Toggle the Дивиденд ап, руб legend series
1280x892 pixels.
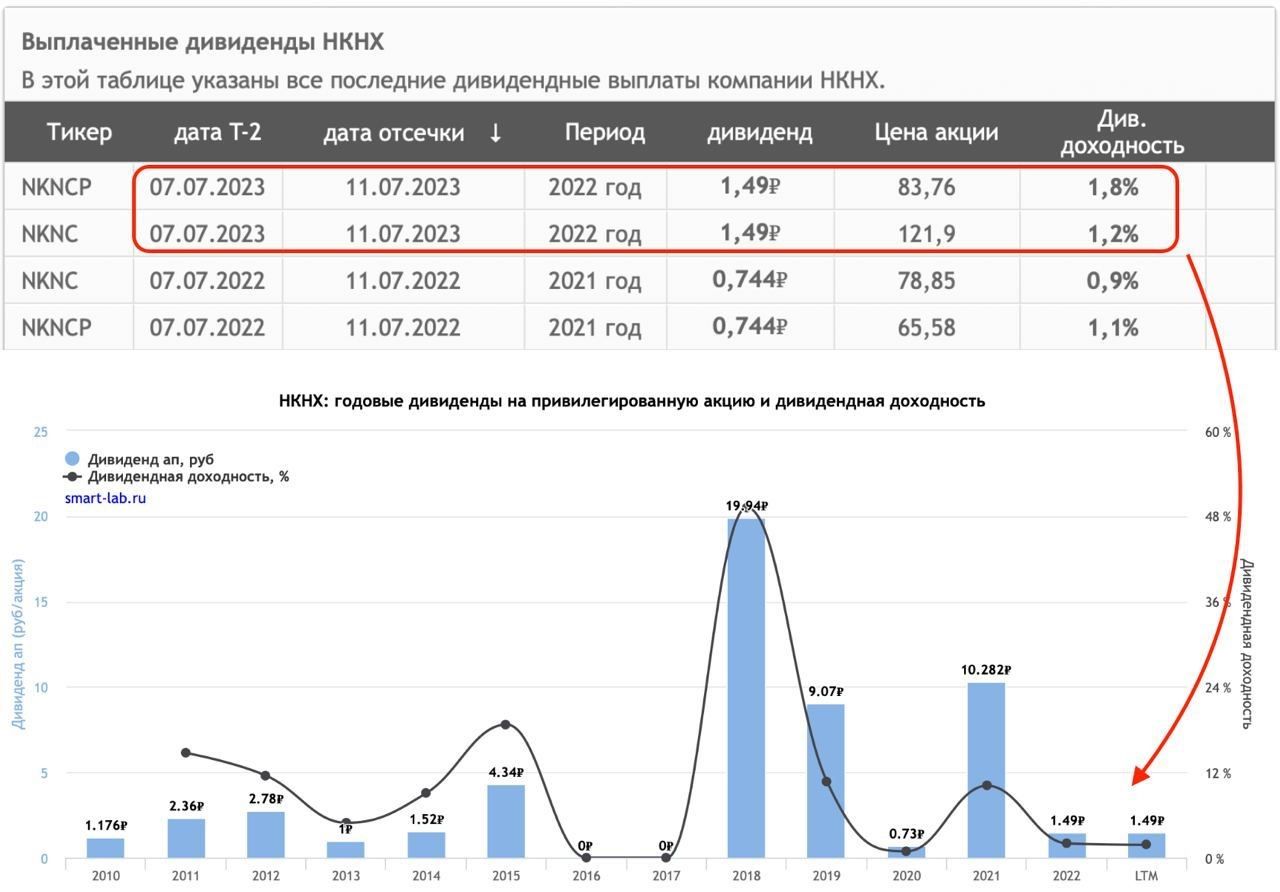tap(139, 459)
